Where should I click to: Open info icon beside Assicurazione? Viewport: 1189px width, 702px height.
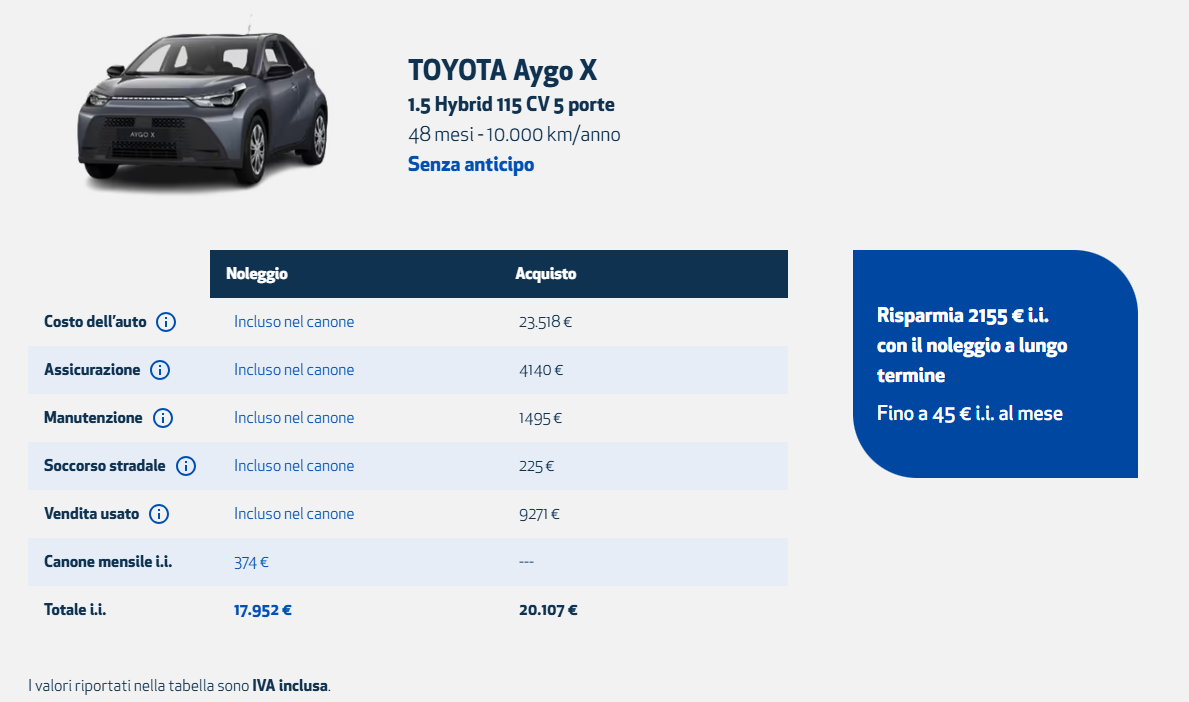(x=160, y=370)
